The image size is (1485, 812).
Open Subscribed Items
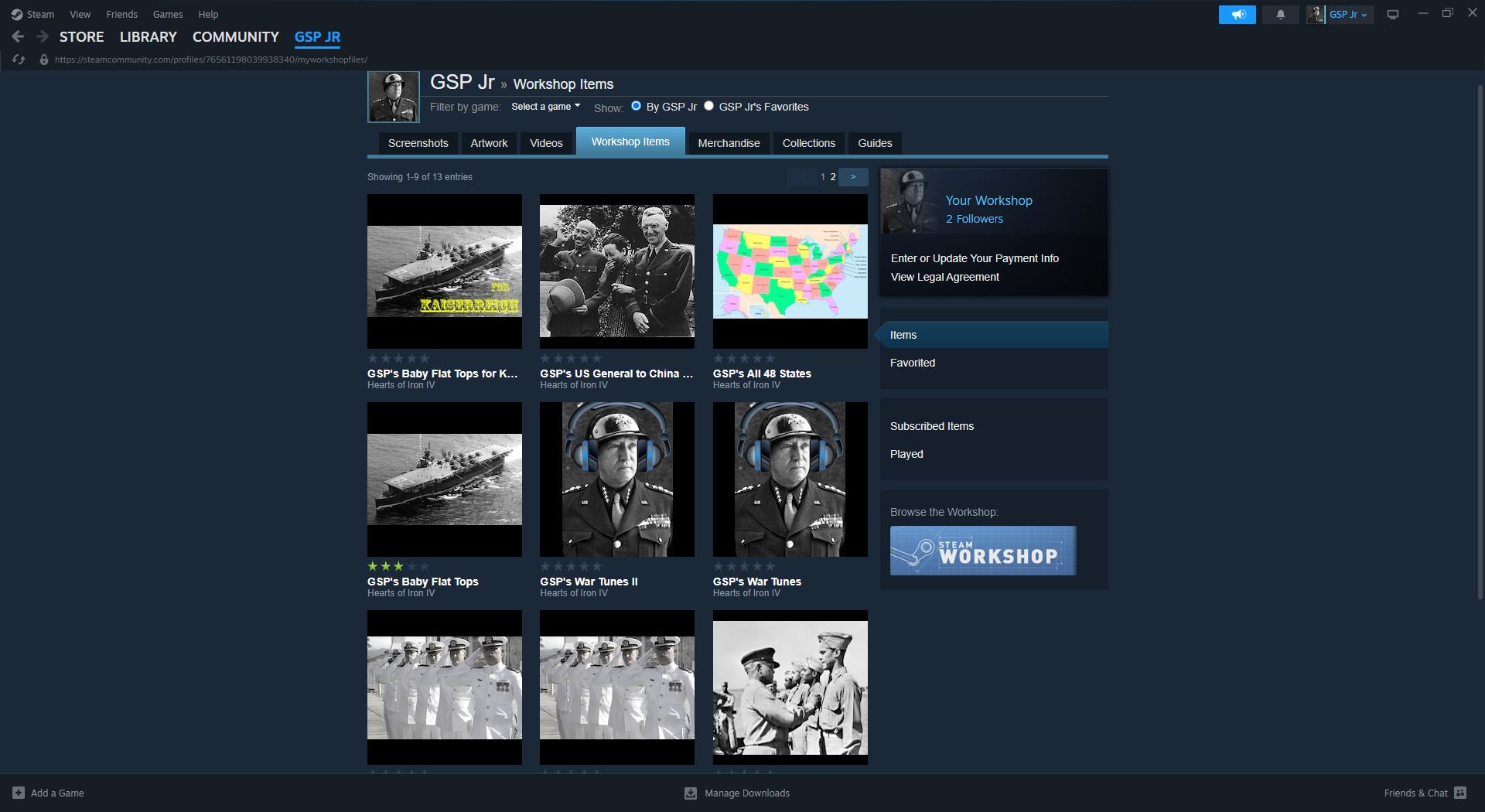[x=932, y=426]
